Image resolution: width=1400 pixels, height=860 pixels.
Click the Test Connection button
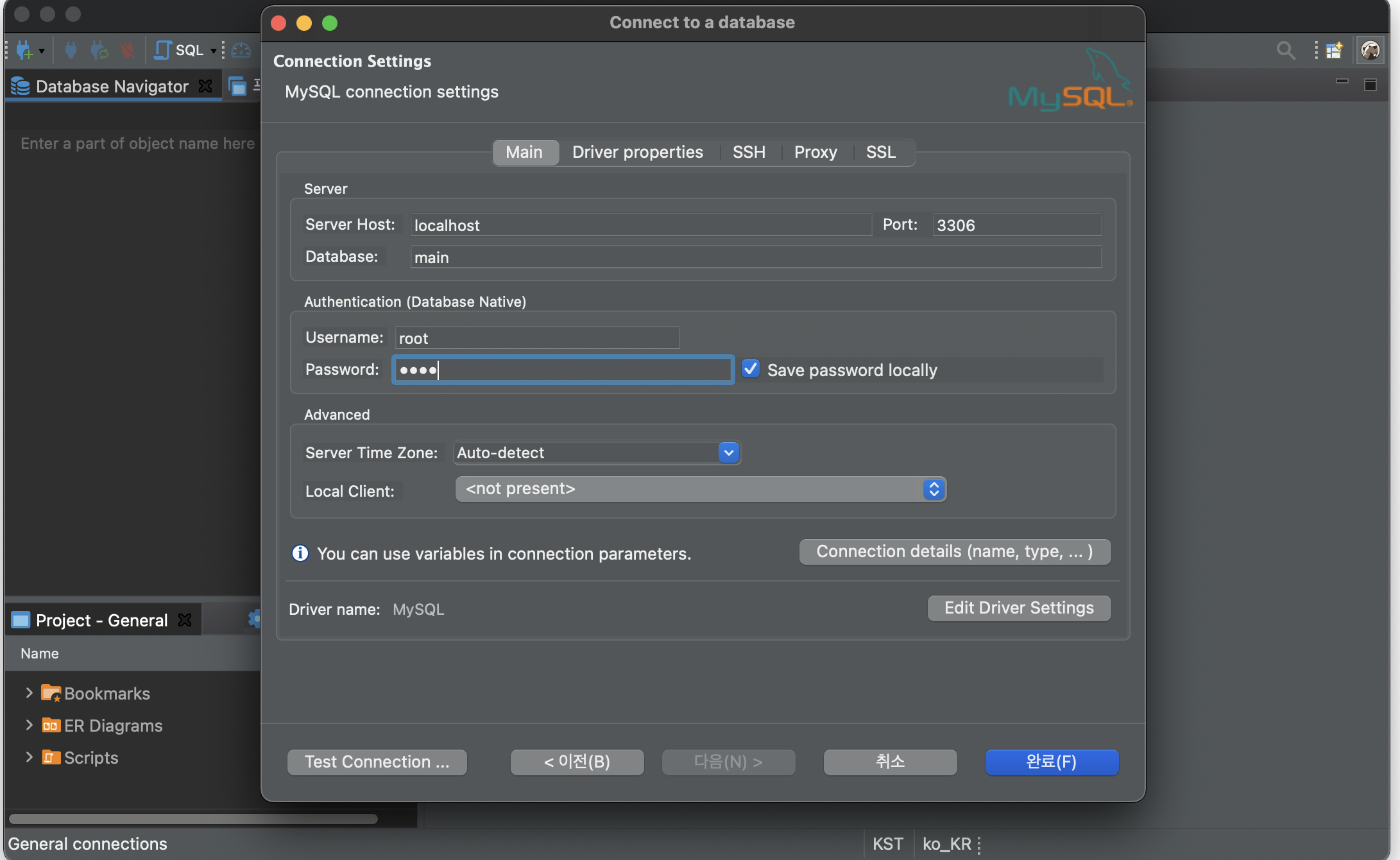click(x=377, y=762)
